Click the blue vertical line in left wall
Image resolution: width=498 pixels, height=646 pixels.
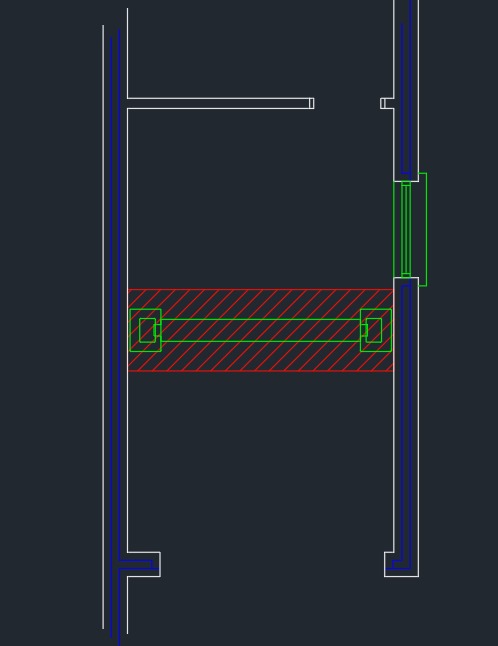click(111, 337)
